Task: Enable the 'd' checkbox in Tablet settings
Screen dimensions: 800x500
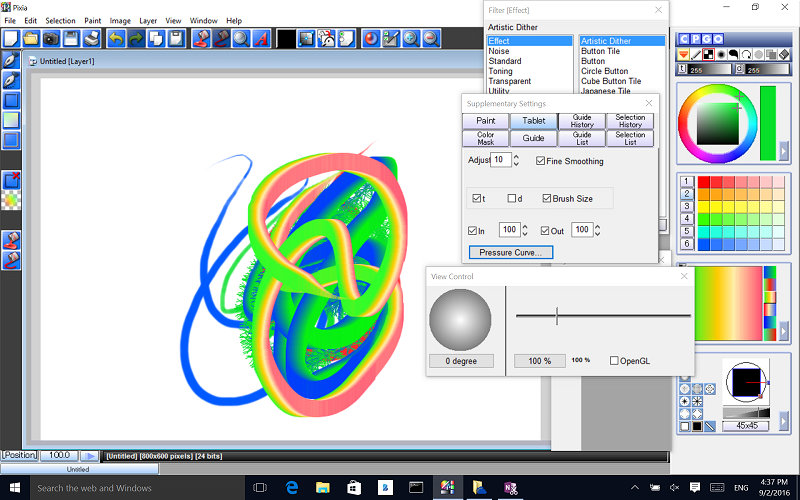Action: 512,198
